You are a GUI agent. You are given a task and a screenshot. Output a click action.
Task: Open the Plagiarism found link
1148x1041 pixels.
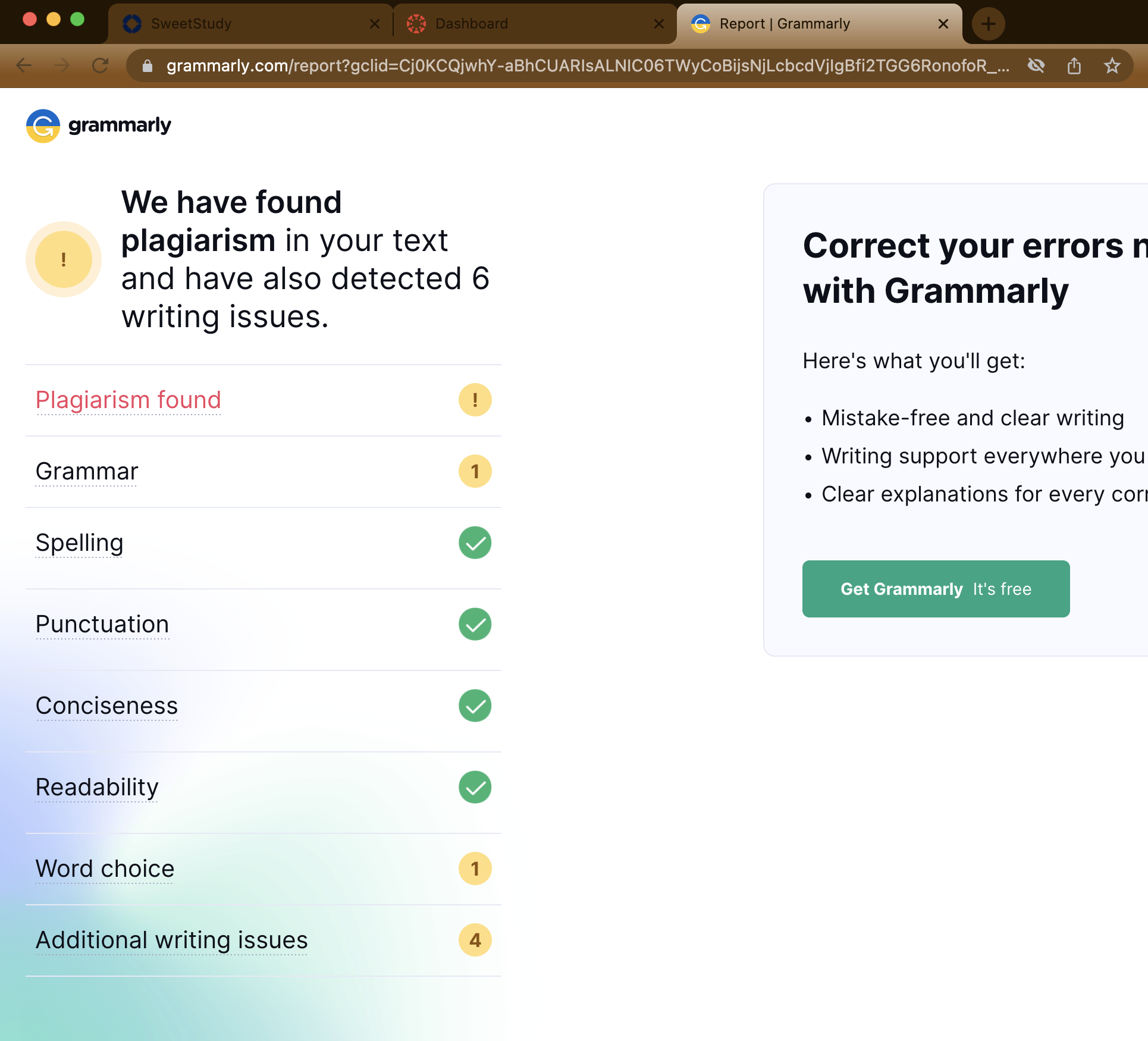(128, 400)
